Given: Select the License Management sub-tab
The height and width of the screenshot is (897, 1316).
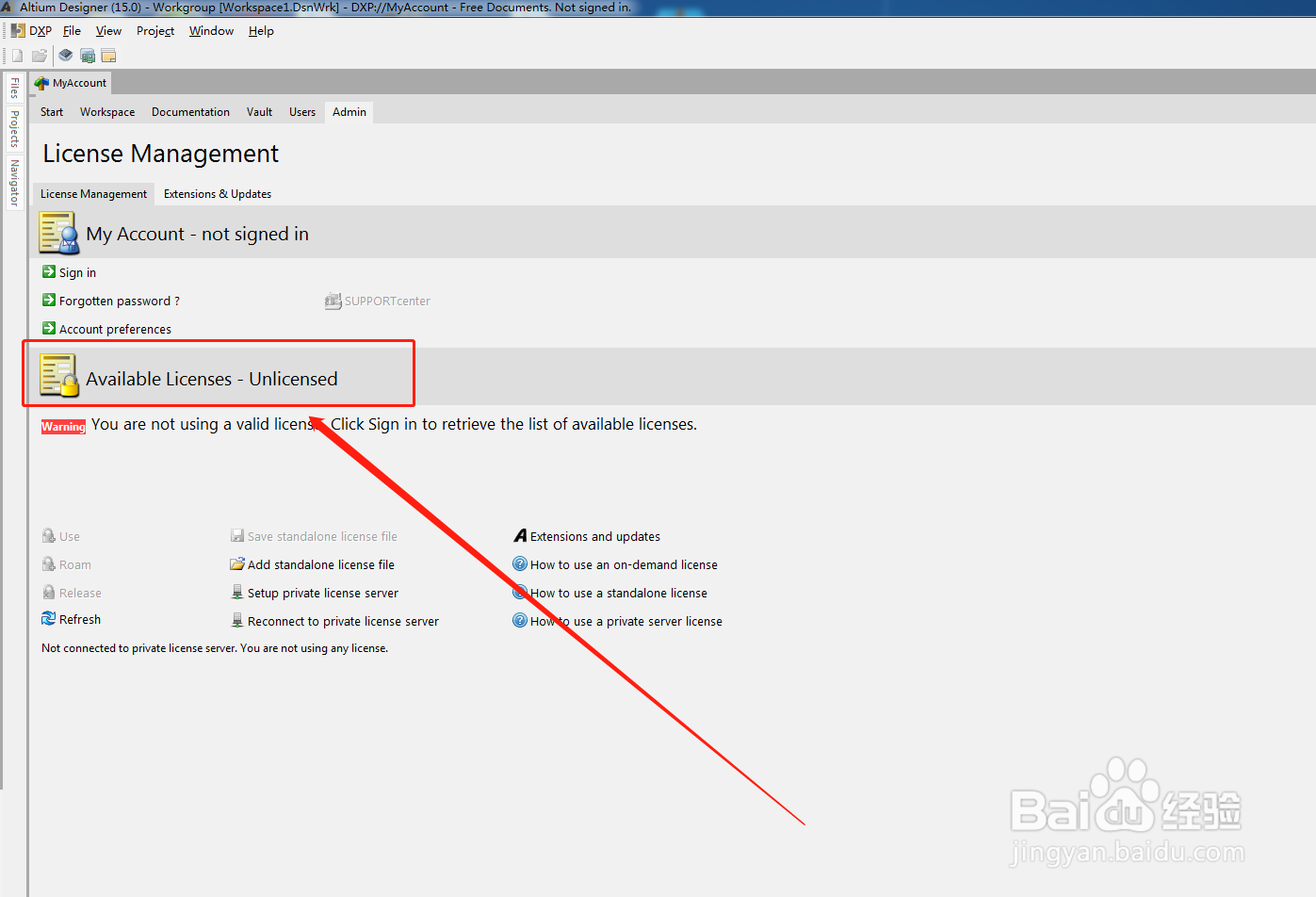Looking at the screenshot, I should click(93, 194).
